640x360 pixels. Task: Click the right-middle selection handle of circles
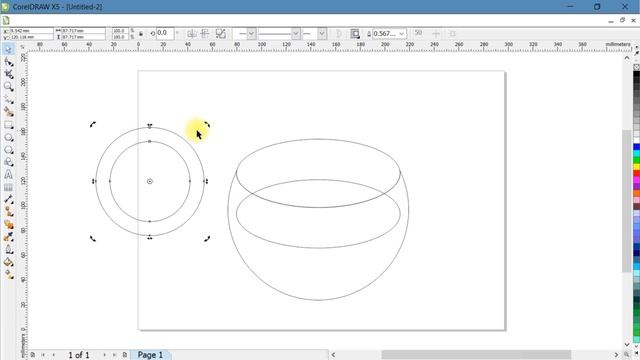pos(206,181)
